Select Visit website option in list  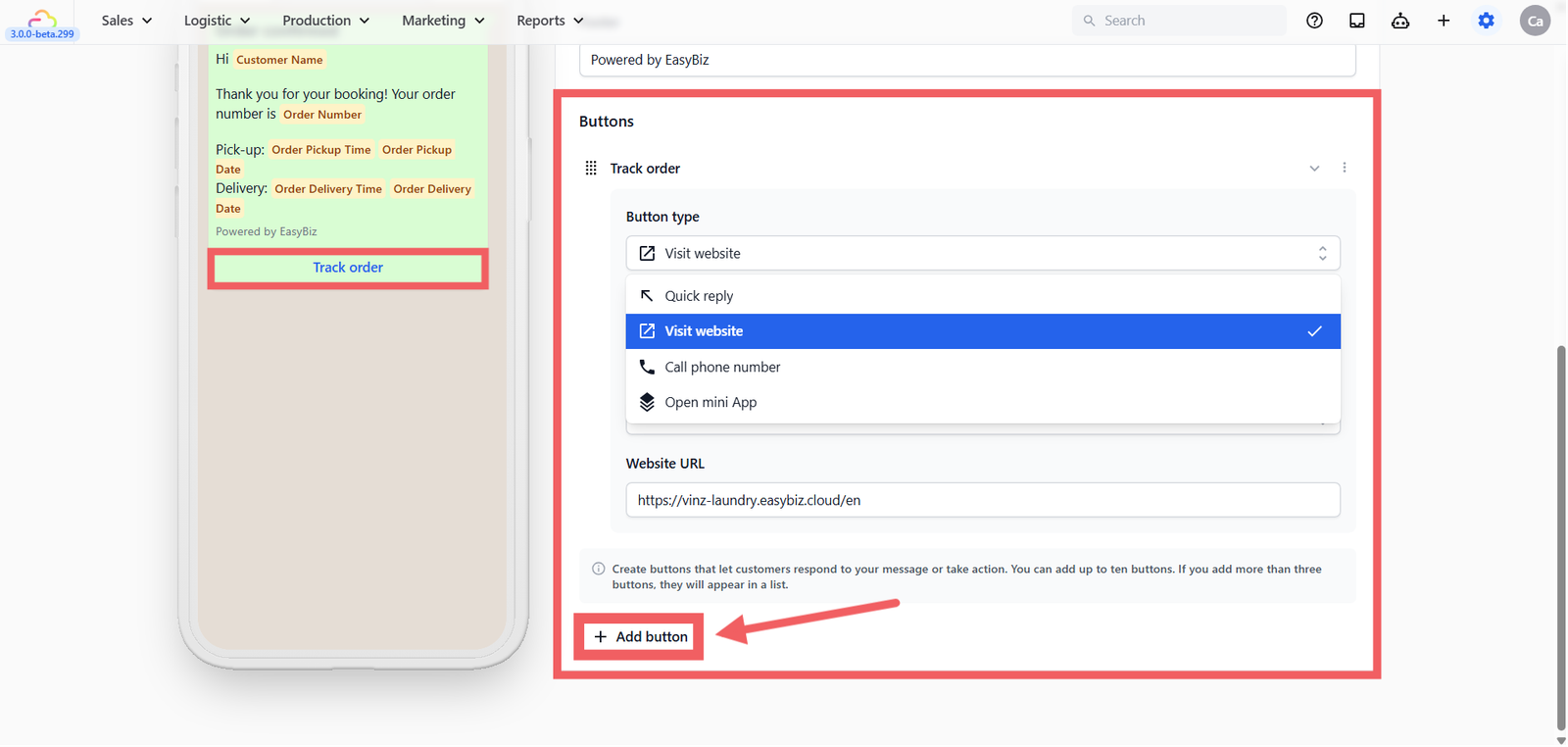coord(983,331)
